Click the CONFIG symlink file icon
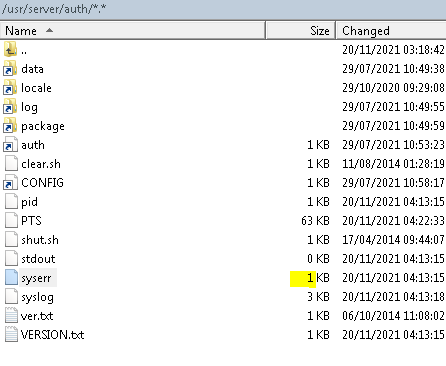Image resolution: width=446 pixels, height=366 pixels. coord(10,182)
